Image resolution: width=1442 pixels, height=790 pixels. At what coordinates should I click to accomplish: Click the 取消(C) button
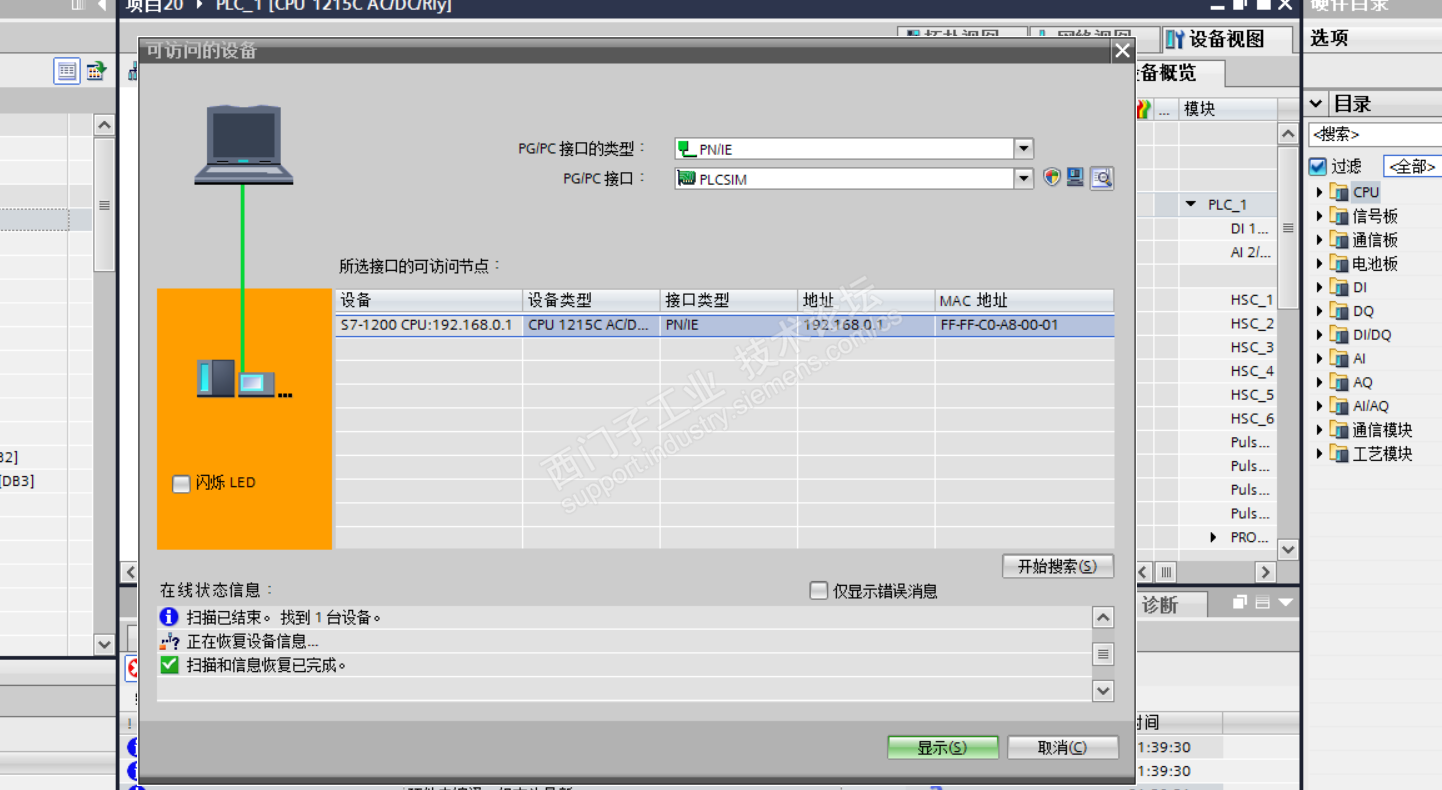[1062, 747]
